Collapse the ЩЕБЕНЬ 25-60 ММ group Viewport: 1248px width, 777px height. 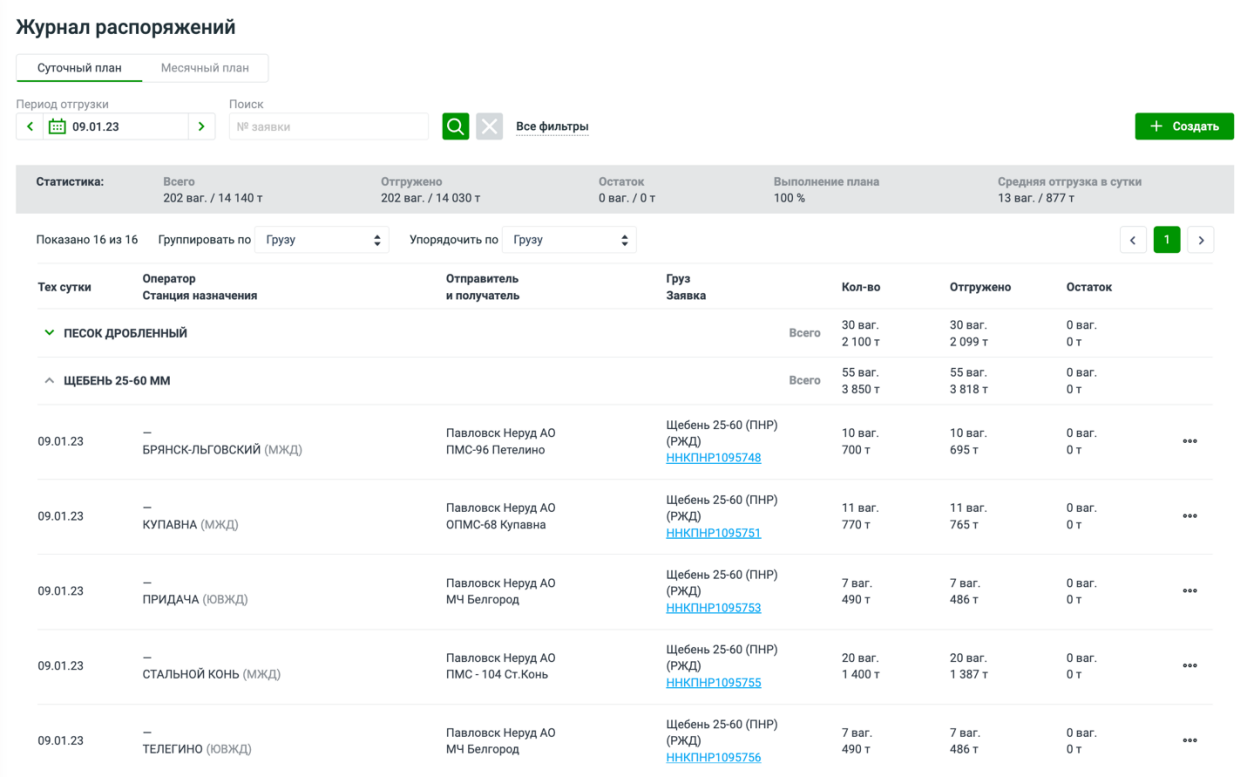49,381
